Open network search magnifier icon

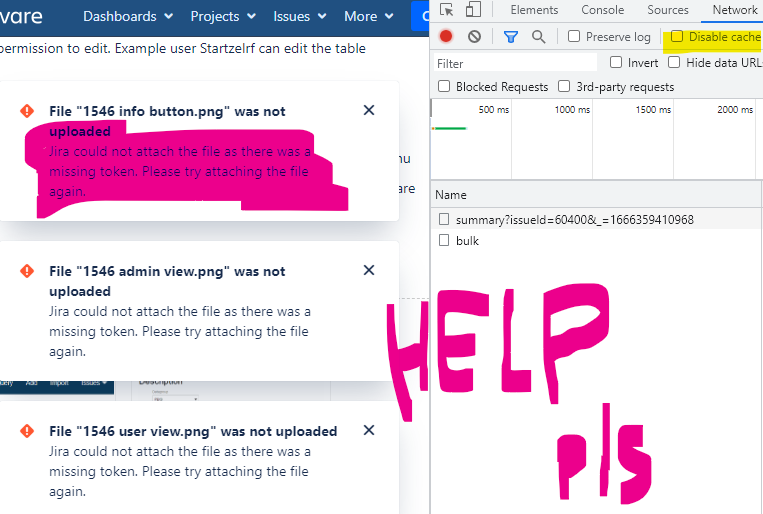click(x=538, y=37)
